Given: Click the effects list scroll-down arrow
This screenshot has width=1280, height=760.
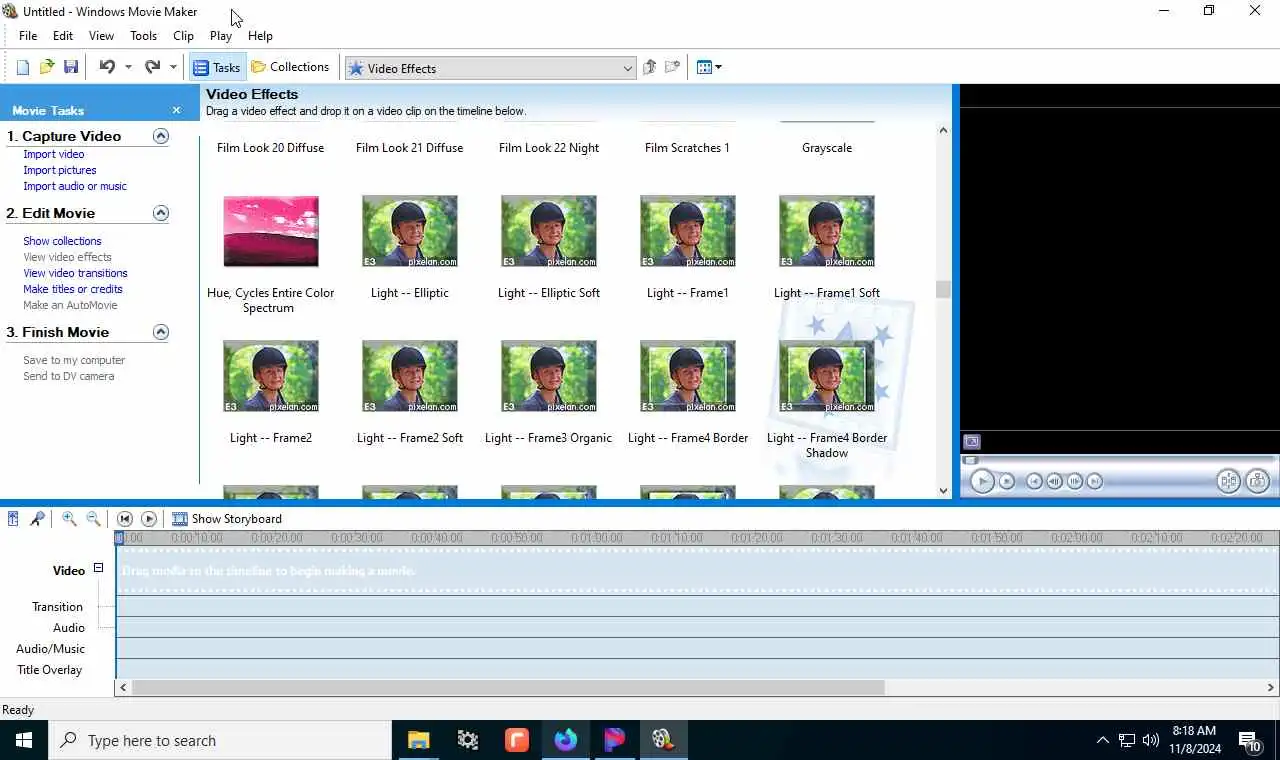Looking at the screenshot, I should 943,490.
